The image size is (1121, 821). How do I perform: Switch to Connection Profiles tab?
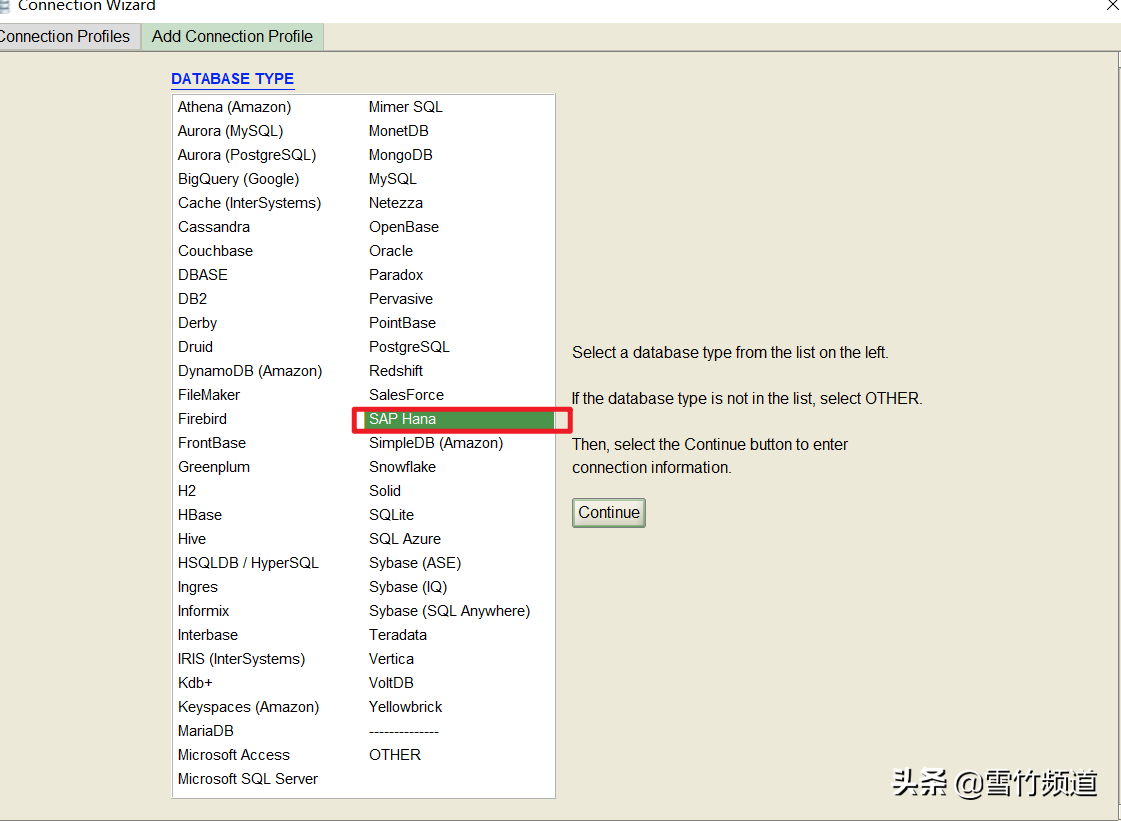point(65,36)
